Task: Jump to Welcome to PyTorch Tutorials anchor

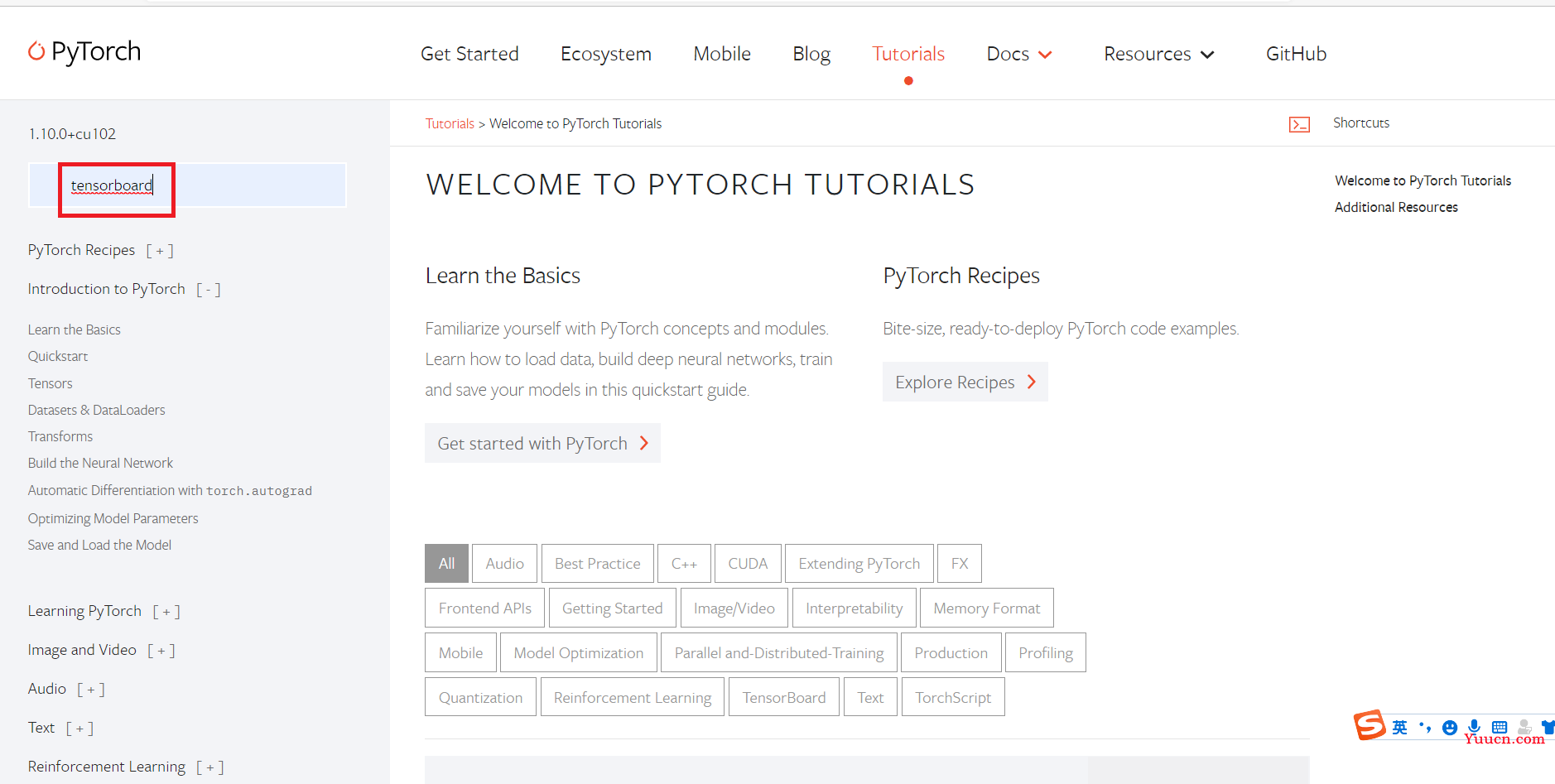Action: point(1423,180)
